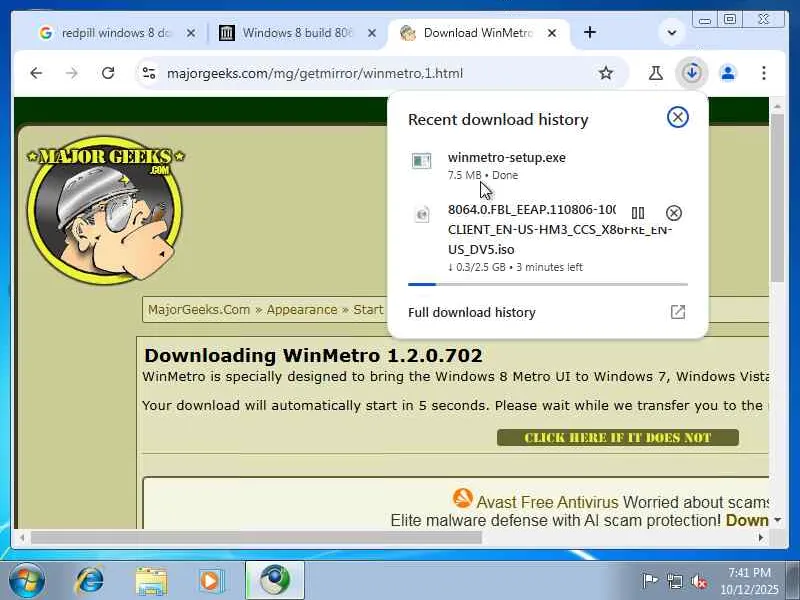
Task: Close the Download WinMetro tab
Action: [552, 33]
